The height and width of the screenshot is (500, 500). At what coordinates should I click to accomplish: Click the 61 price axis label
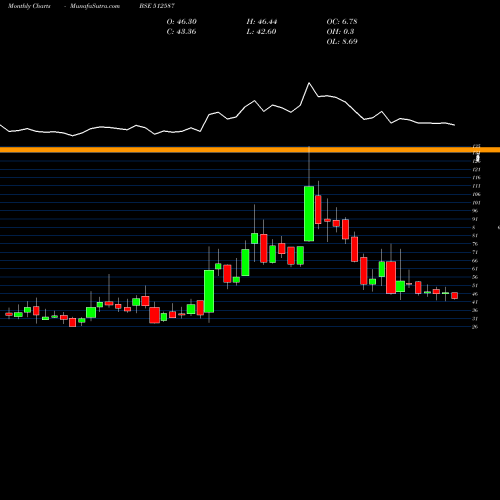pos(475,269)
